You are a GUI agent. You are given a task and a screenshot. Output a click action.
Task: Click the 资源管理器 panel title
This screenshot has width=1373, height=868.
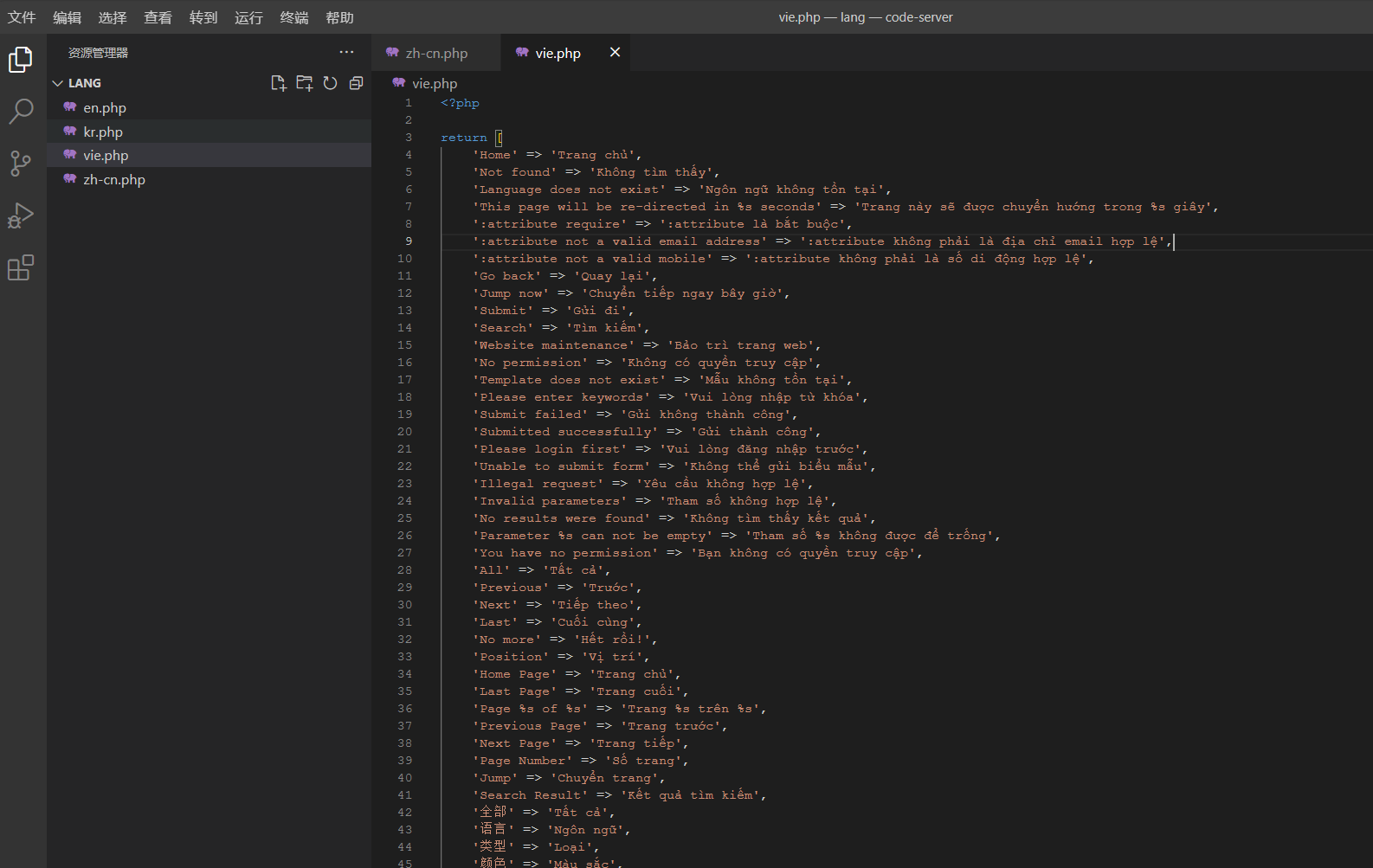(98, 53)
